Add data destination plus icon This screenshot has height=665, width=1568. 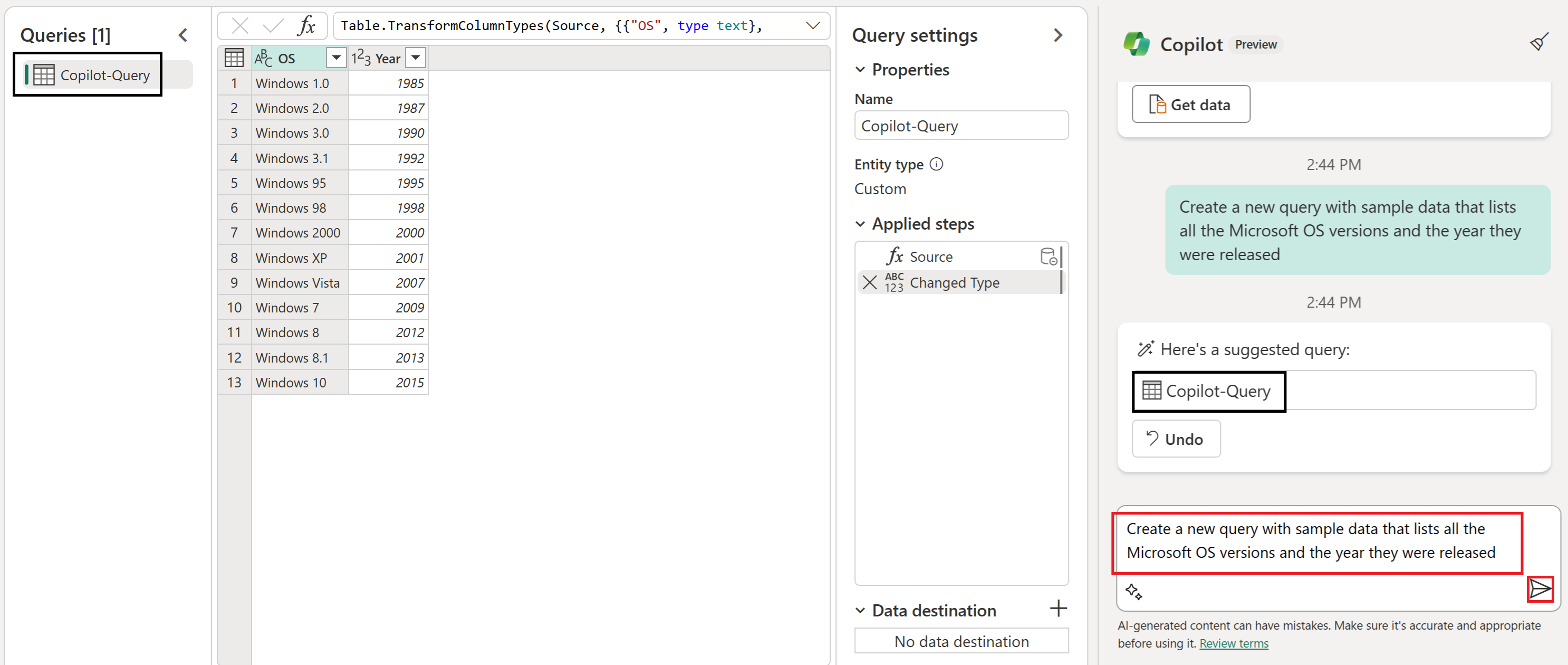click(1059, 609)
